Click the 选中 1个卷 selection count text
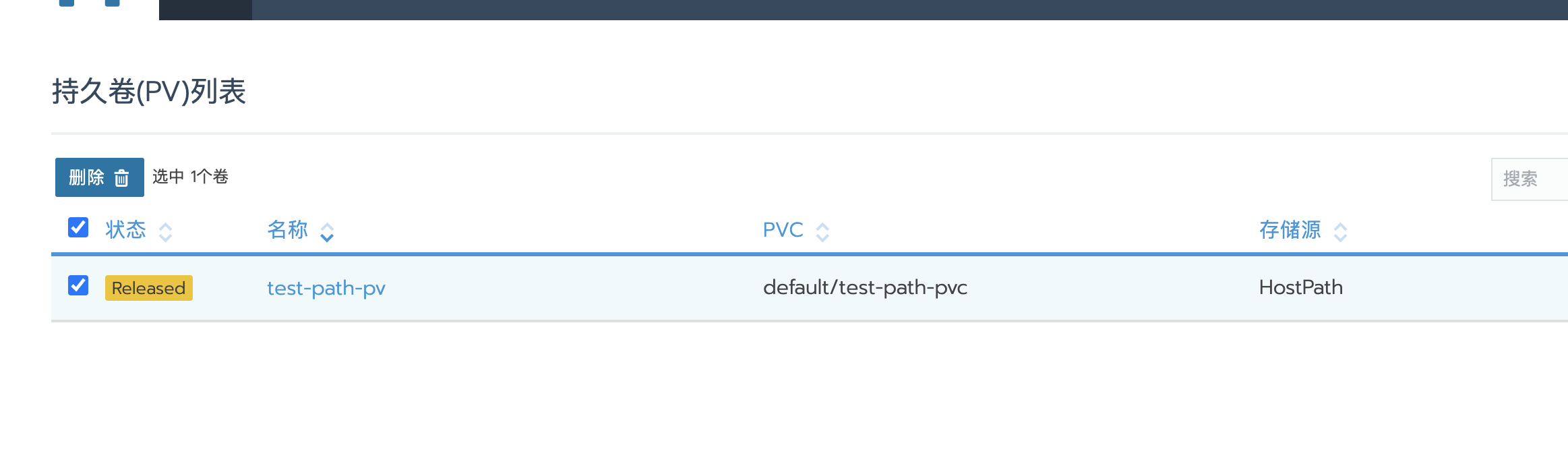Screen dimensions: 1568x464 pyautogui.click(x=190, y=177)
